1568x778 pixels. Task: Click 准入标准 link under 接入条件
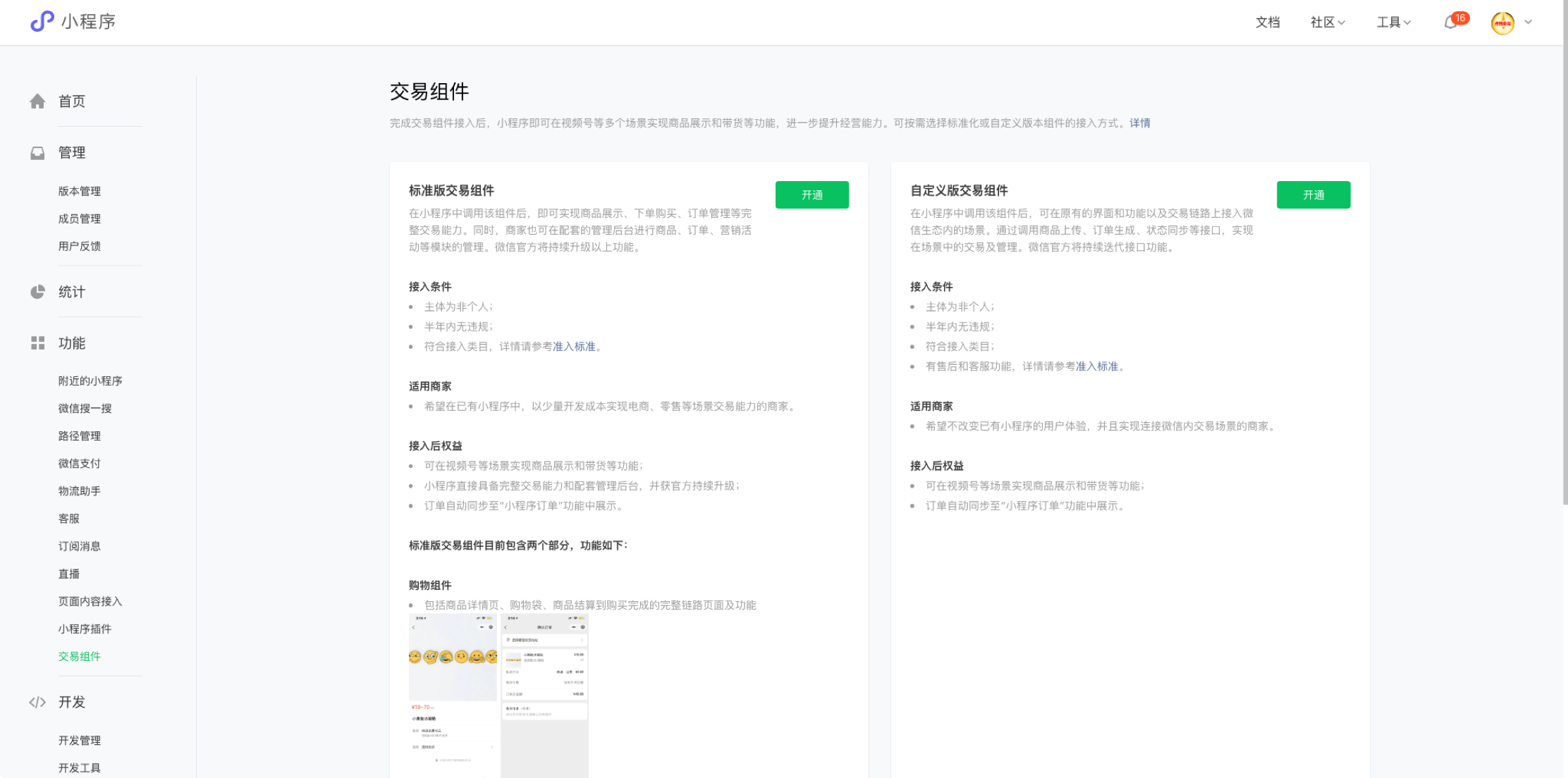[573, 347]
